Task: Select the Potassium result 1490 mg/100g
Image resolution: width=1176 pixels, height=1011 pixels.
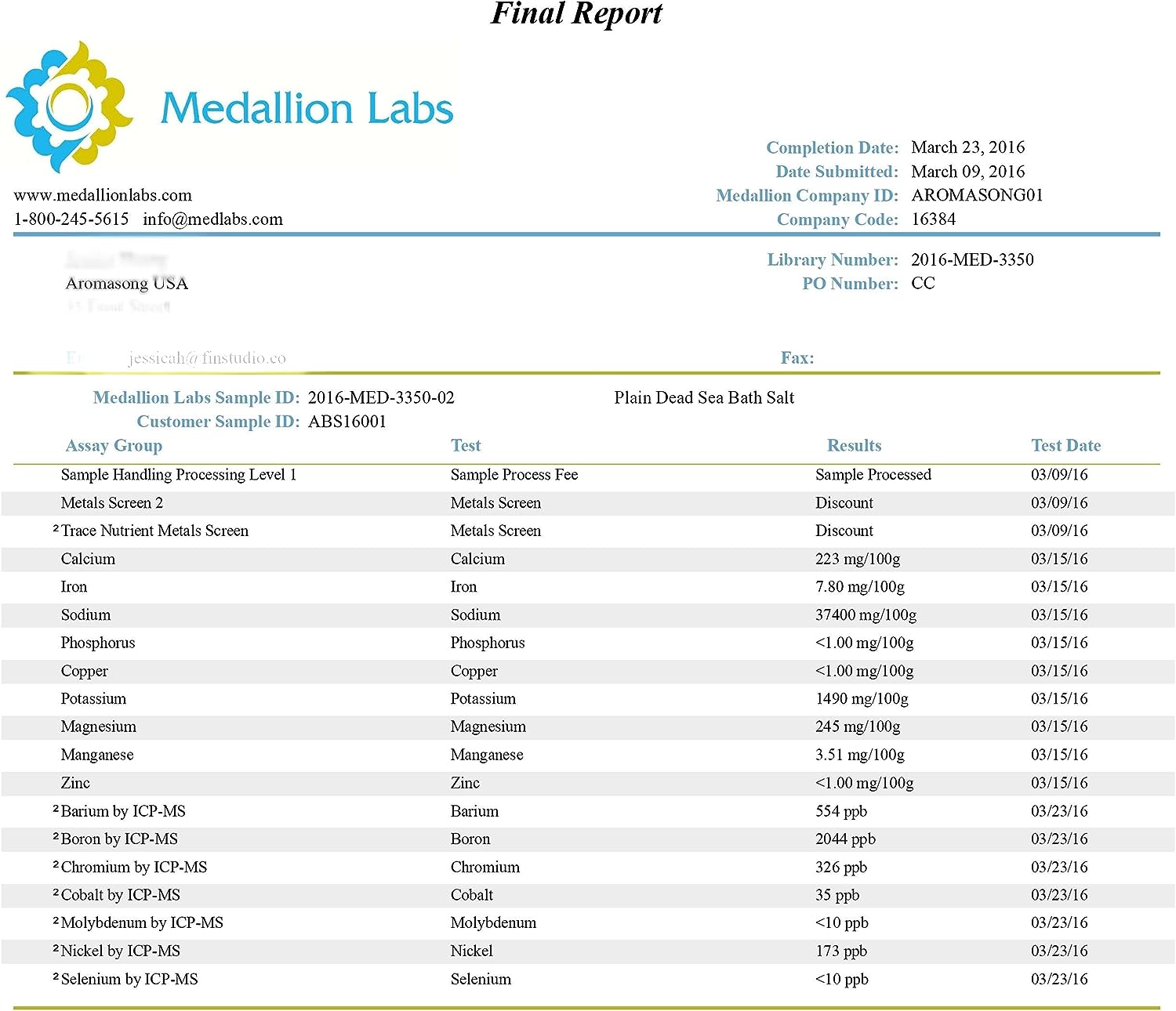Action: 862,699
